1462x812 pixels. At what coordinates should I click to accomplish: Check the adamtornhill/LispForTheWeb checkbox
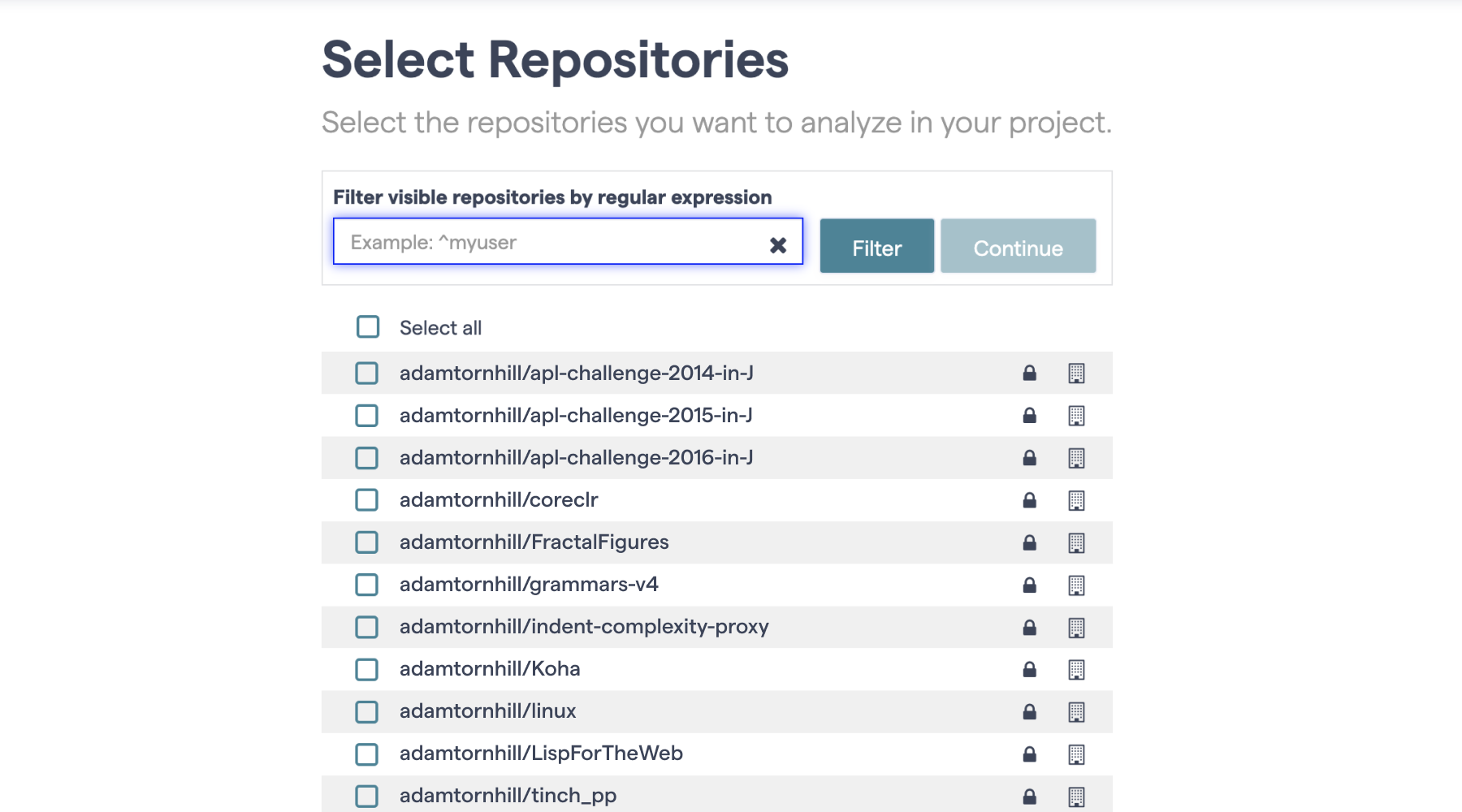click(x=367, y=753)
